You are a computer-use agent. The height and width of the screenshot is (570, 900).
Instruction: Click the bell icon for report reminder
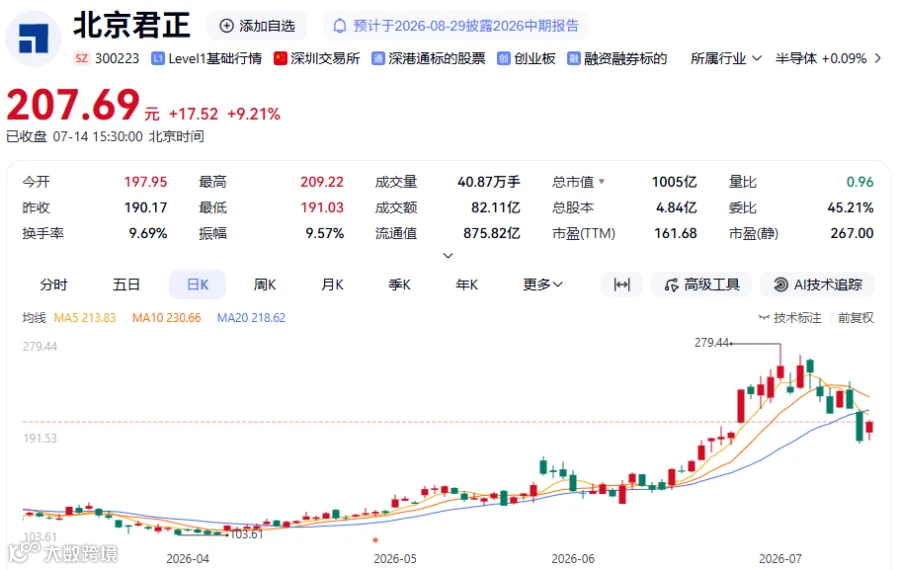[x=340, y=26]
